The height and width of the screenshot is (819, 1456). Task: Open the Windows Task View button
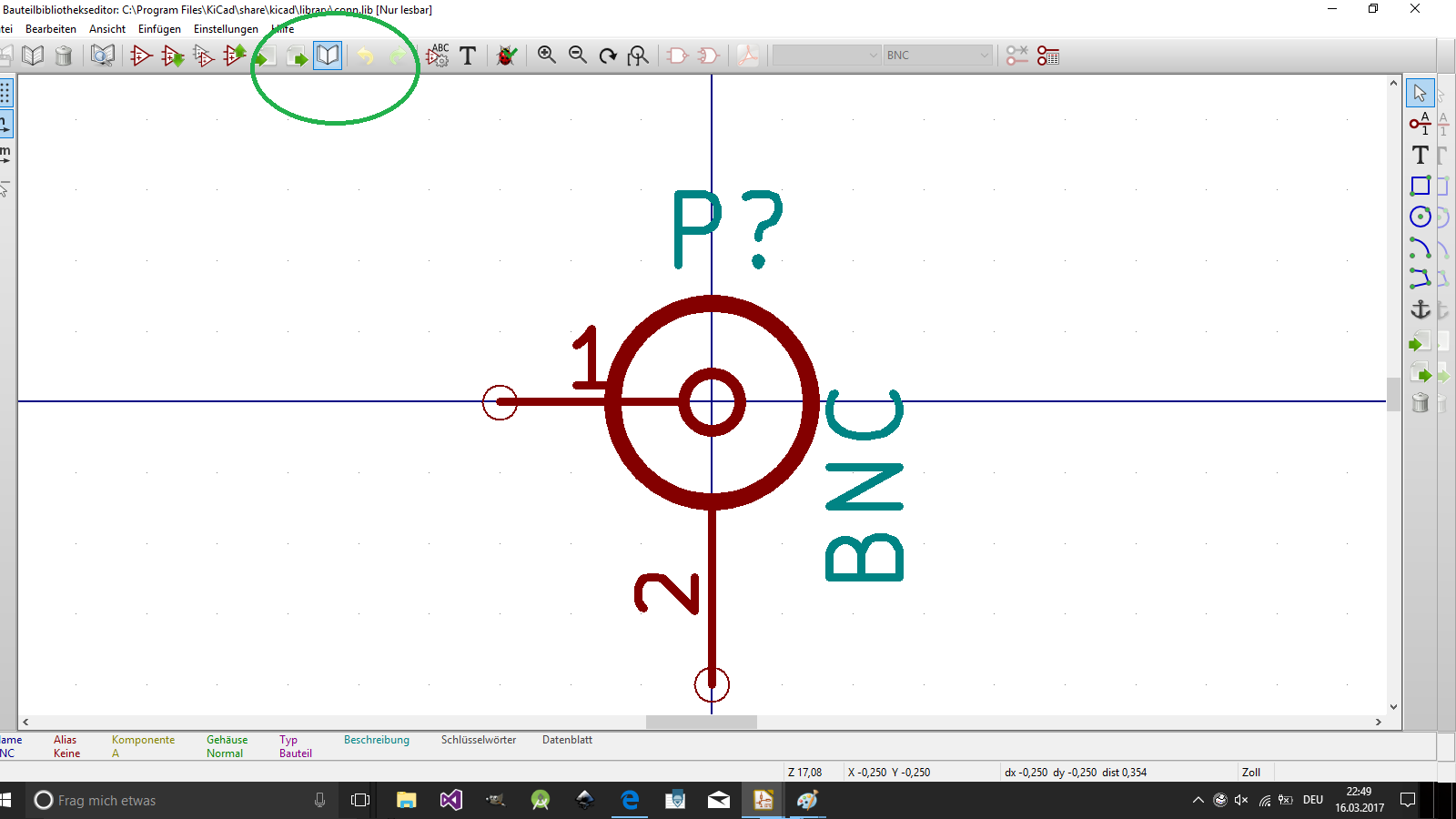click(x=360, y=800)
